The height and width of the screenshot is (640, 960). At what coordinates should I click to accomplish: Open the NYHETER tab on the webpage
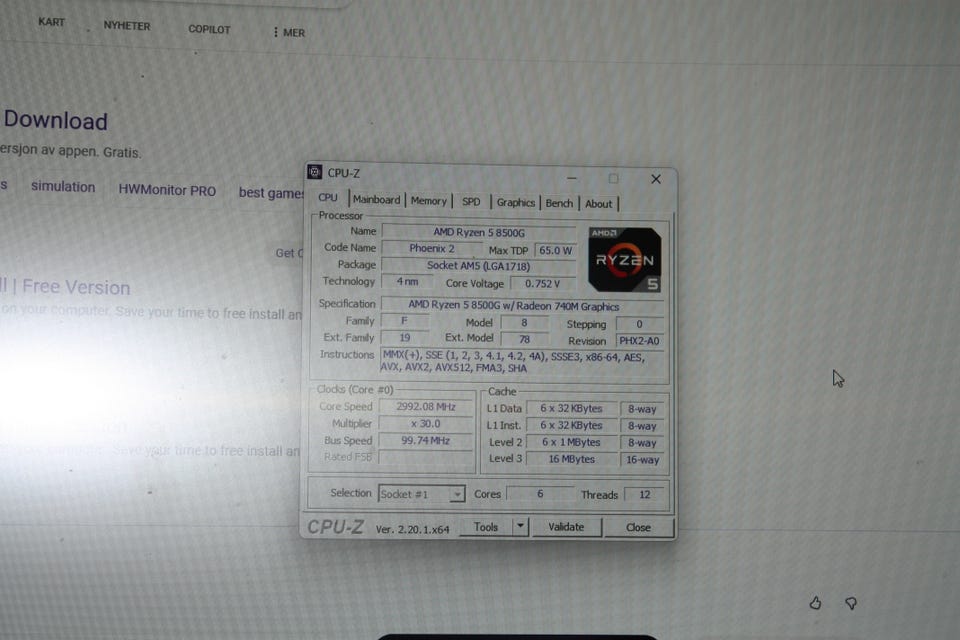pos(127,26)
